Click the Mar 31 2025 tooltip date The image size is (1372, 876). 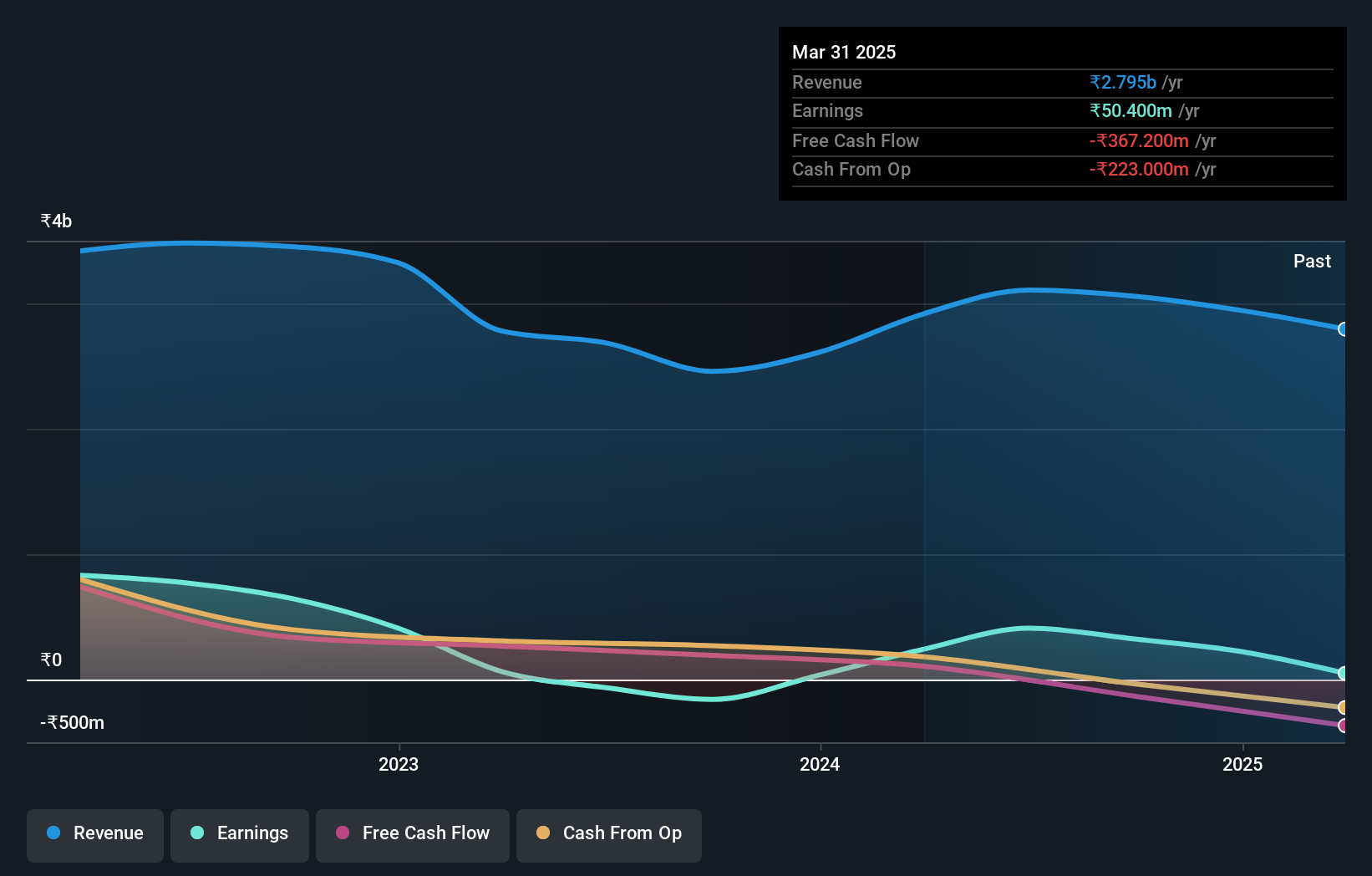coord(844,52)
